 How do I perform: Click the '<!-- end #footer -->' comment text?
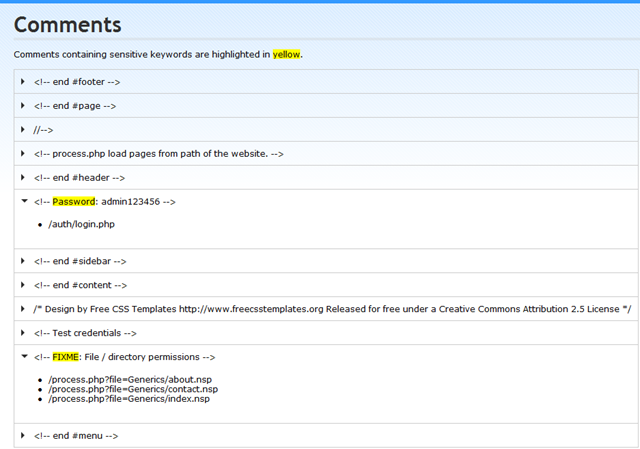tap(77, 82)
